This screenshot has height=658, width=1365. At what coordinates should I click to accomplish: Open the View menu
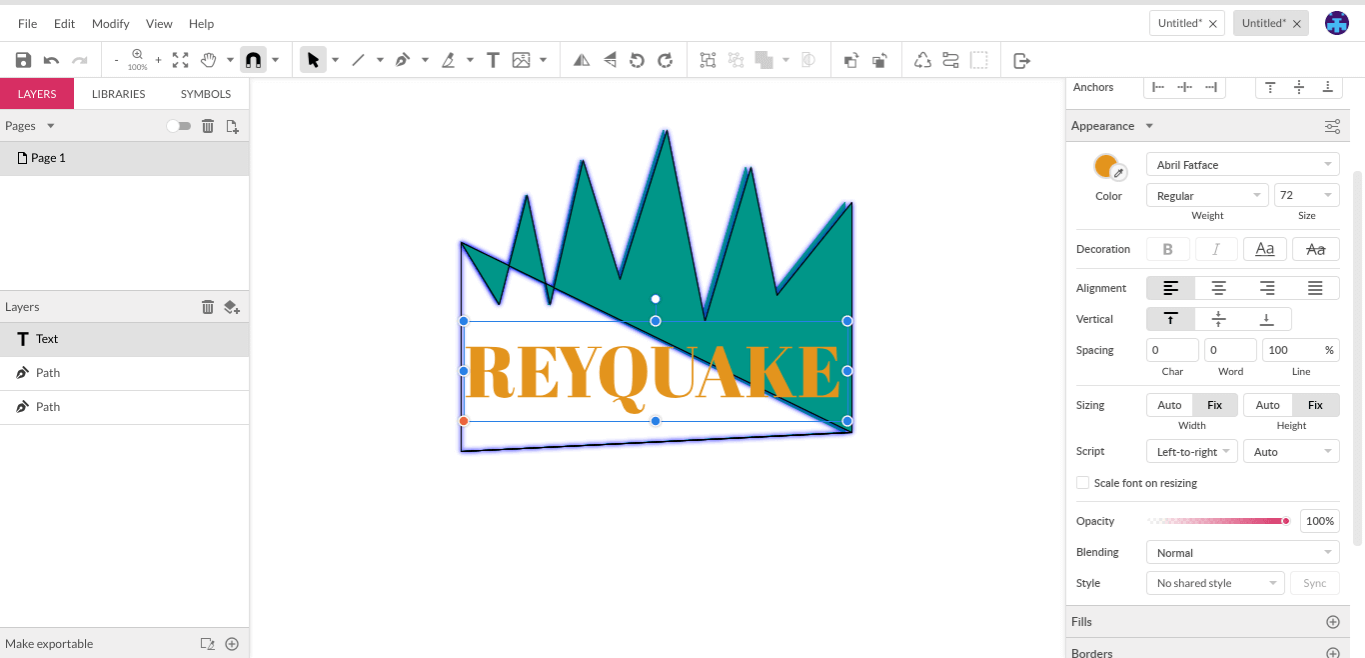coord(159,23)
